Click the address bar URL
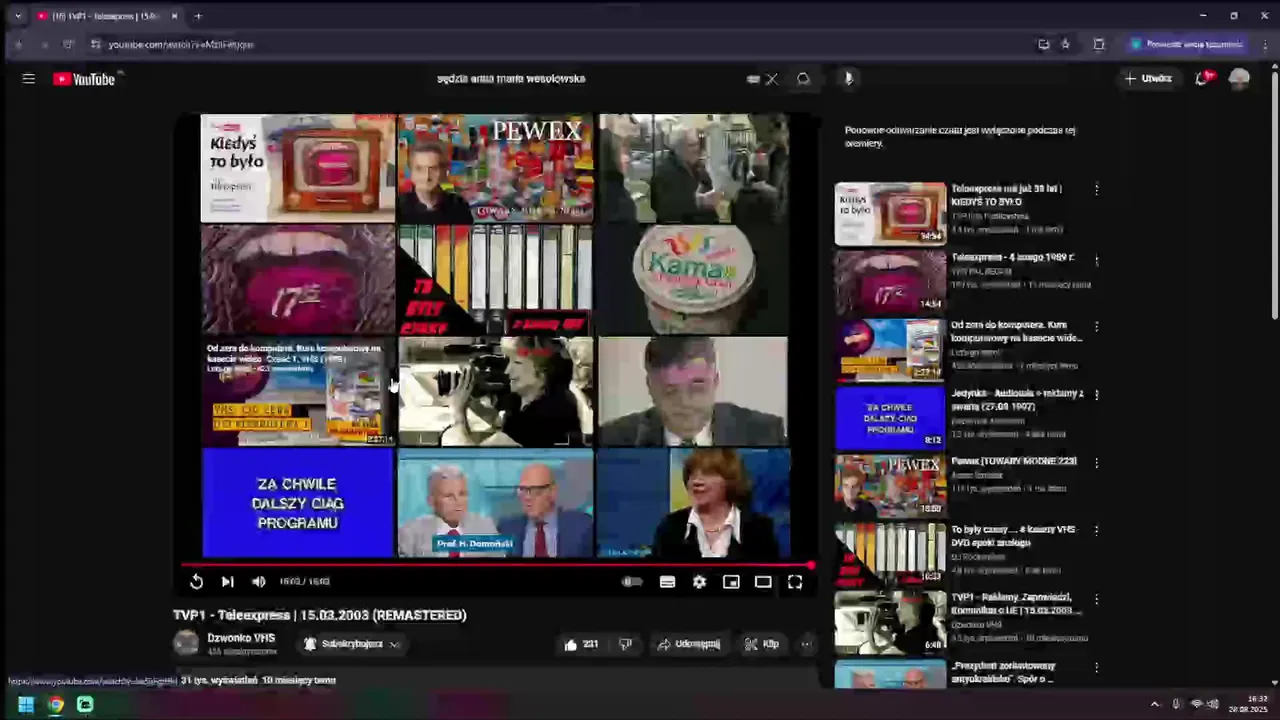 pos(181,44)
